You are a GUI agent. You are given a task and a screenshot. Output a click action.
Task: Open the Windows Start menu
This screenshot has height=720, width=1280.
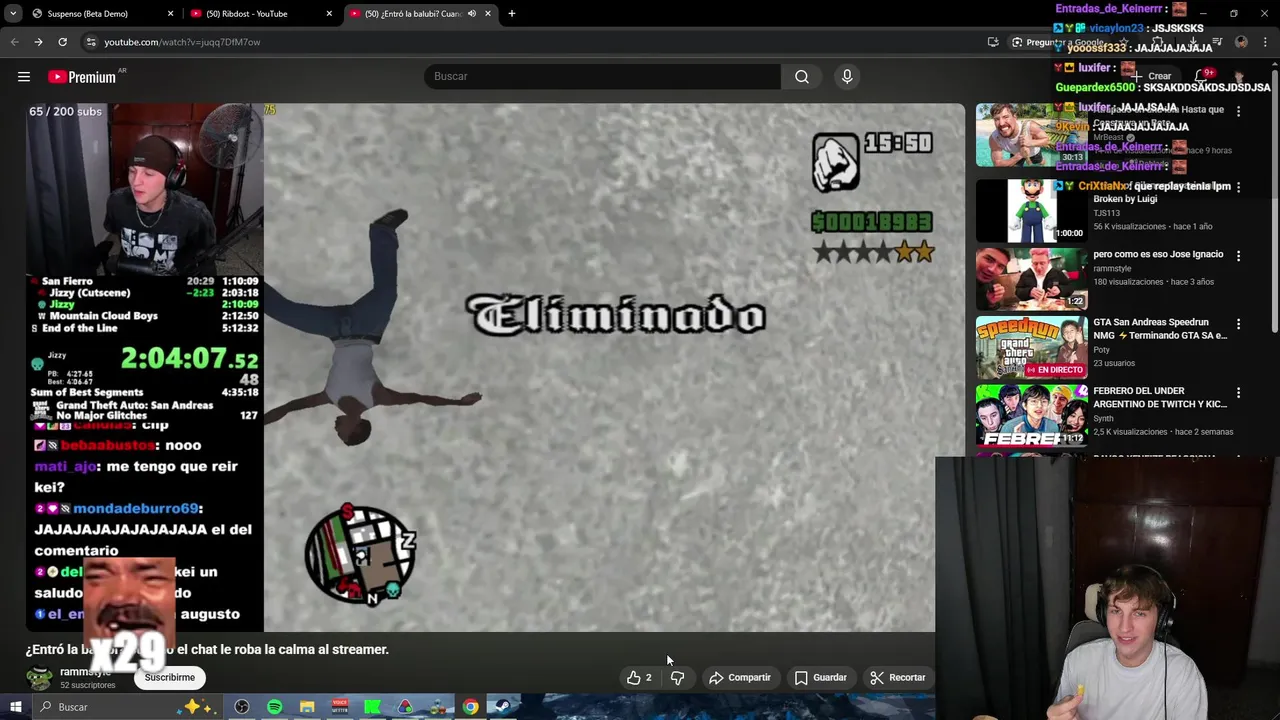(15, 707)
